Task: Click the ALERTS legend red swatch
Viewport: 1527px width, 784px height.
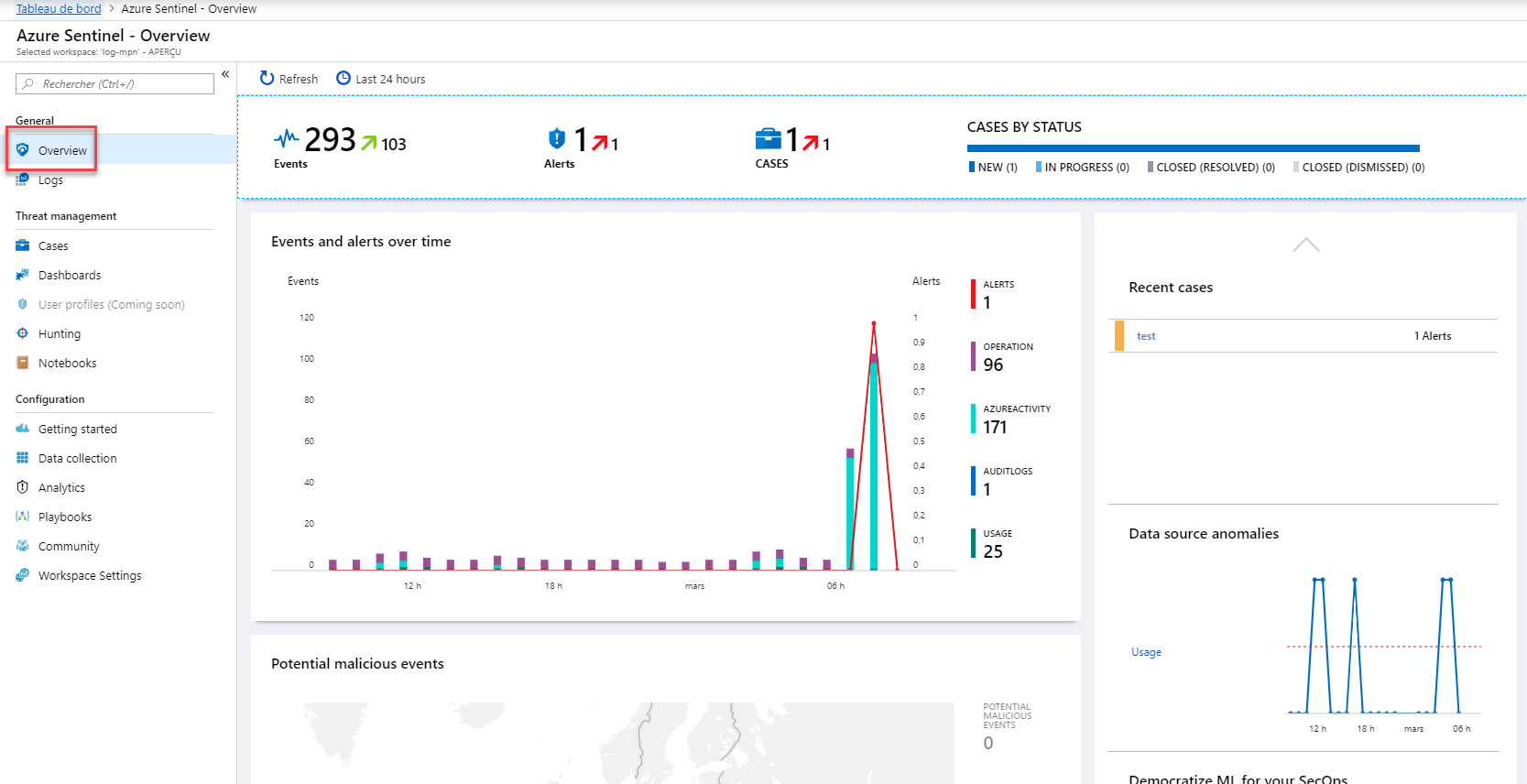Action: point(973,294)
